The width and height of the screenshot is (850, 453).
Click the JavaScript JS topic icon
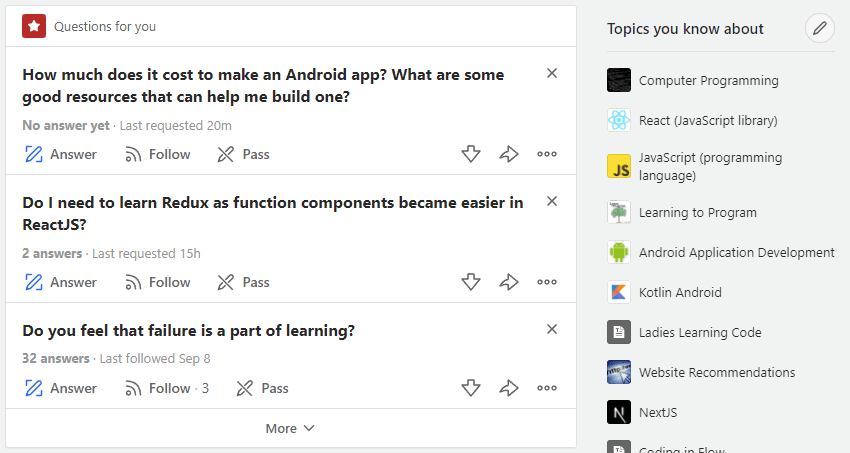pyautogui.click(x=619, y=166)
